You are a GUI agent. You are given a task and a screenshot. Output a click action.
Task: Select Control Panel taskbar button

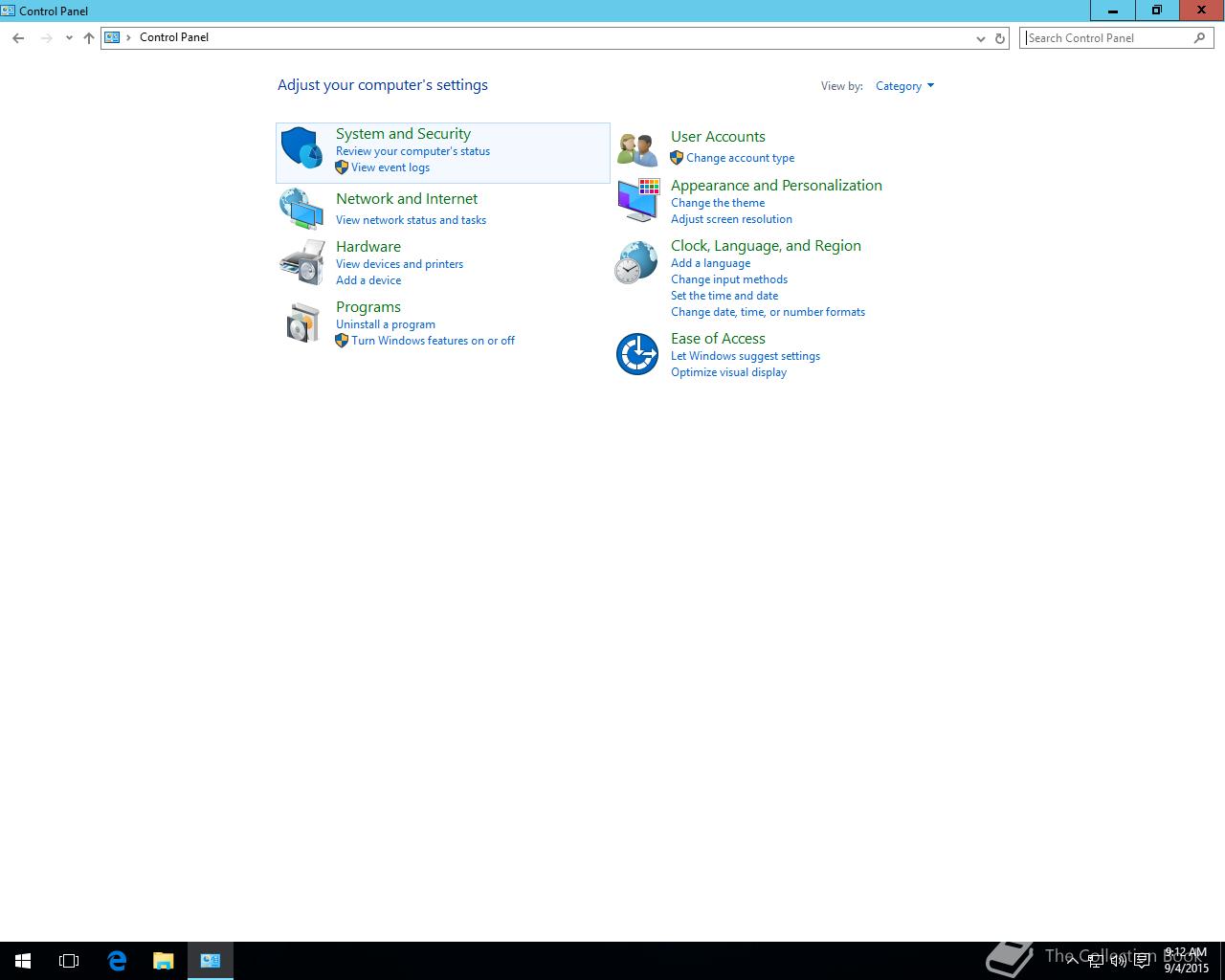point(211,961)
